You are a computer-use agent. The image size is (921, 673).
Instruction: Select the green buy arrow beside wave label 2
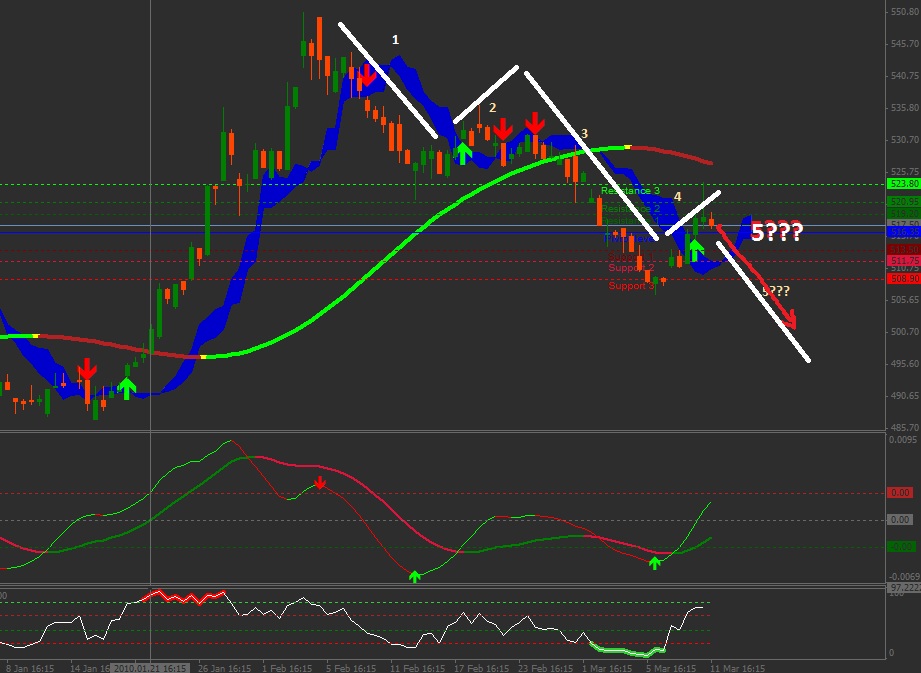pos(463,153)
